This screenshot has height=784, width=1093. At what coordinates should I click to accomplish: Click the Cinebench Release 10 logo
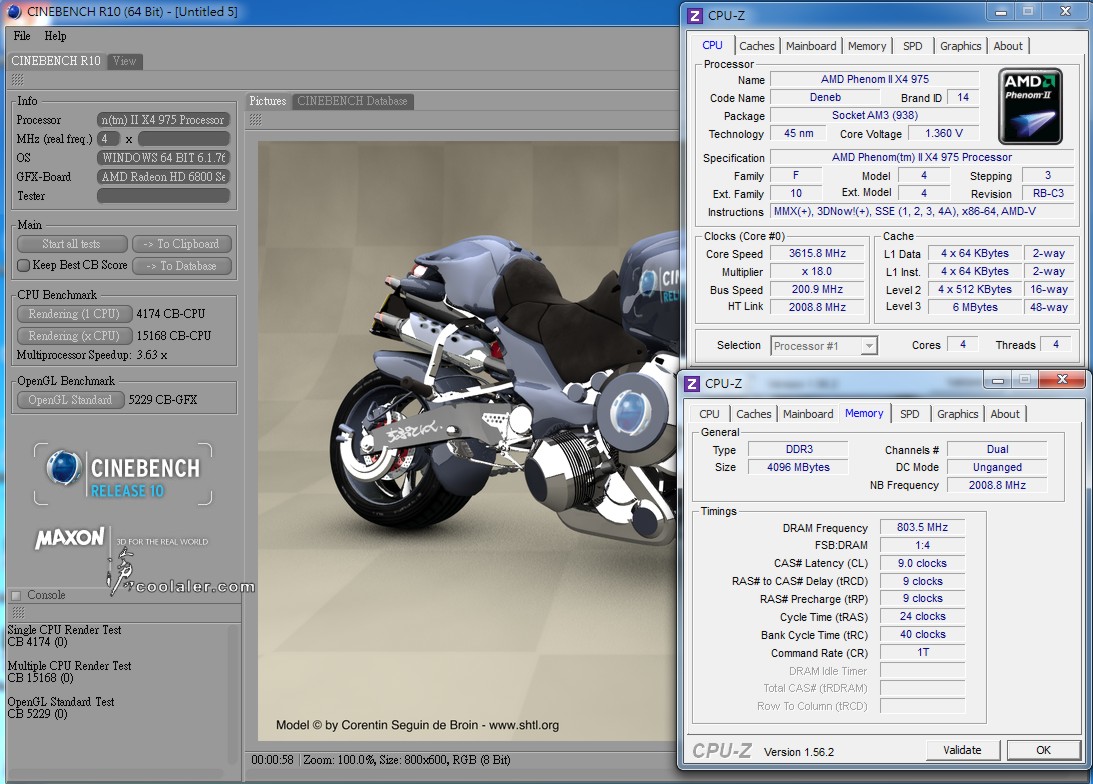123,474
